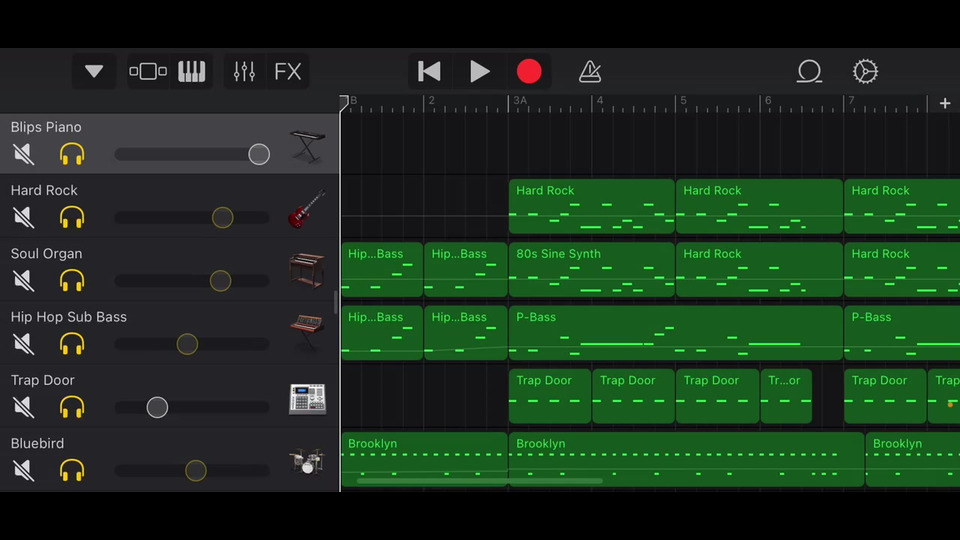
Task: Select Hard Rock region at bar 5
Action: (759, 206)
